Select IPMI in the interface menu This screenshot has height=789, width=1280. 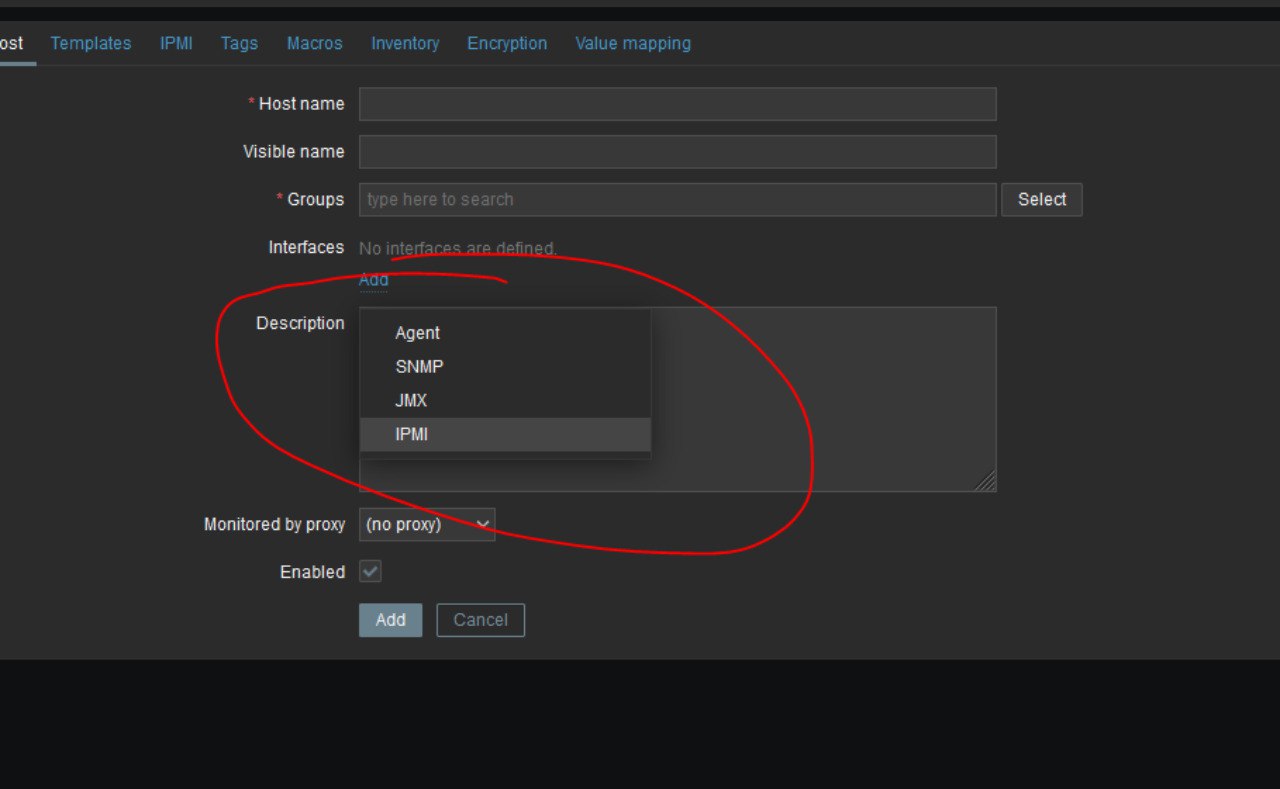tap(505, 435)
